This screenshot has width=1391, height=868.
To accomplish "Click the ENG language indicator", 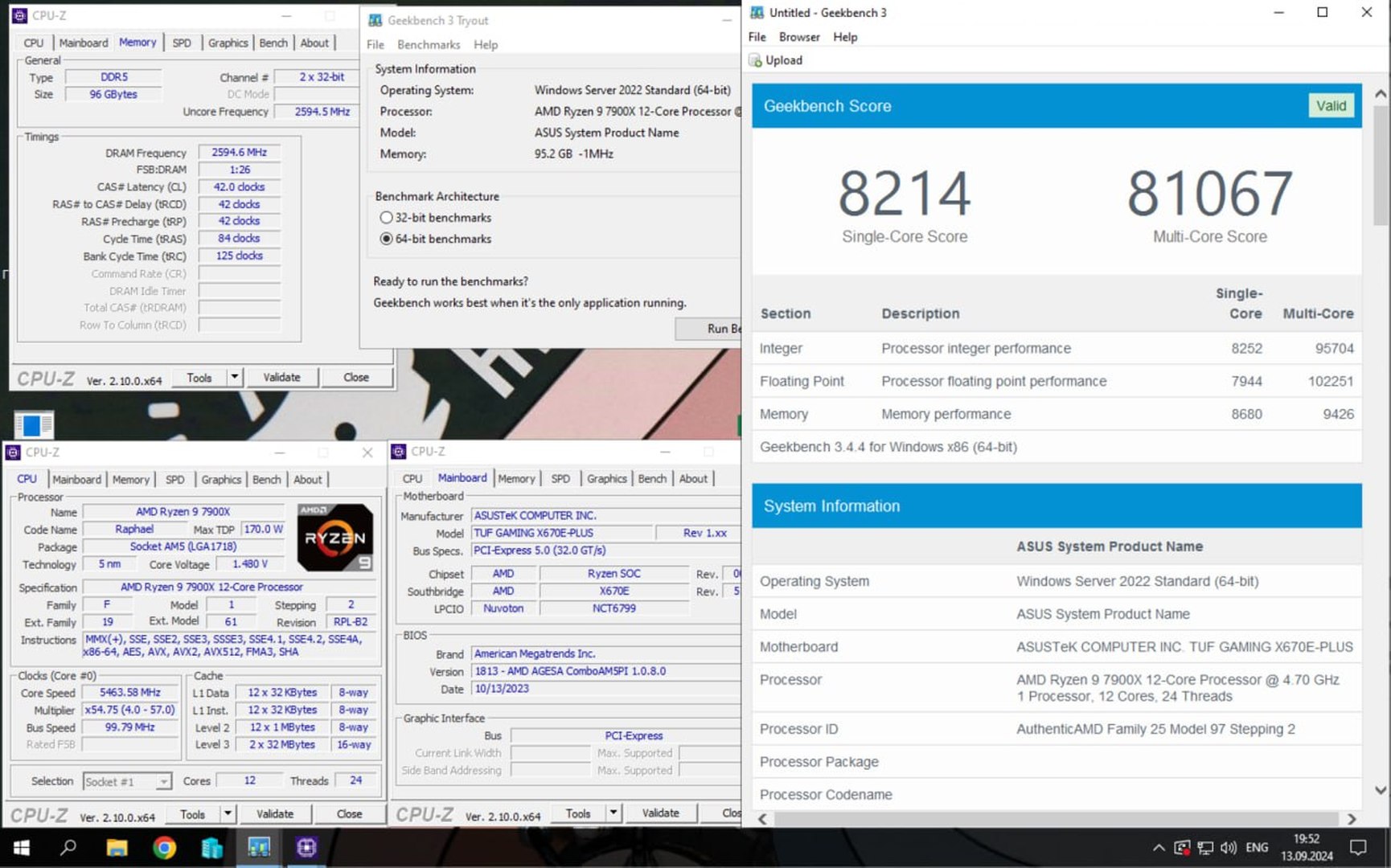I will pyautogui.click(x=1257, y=847).
